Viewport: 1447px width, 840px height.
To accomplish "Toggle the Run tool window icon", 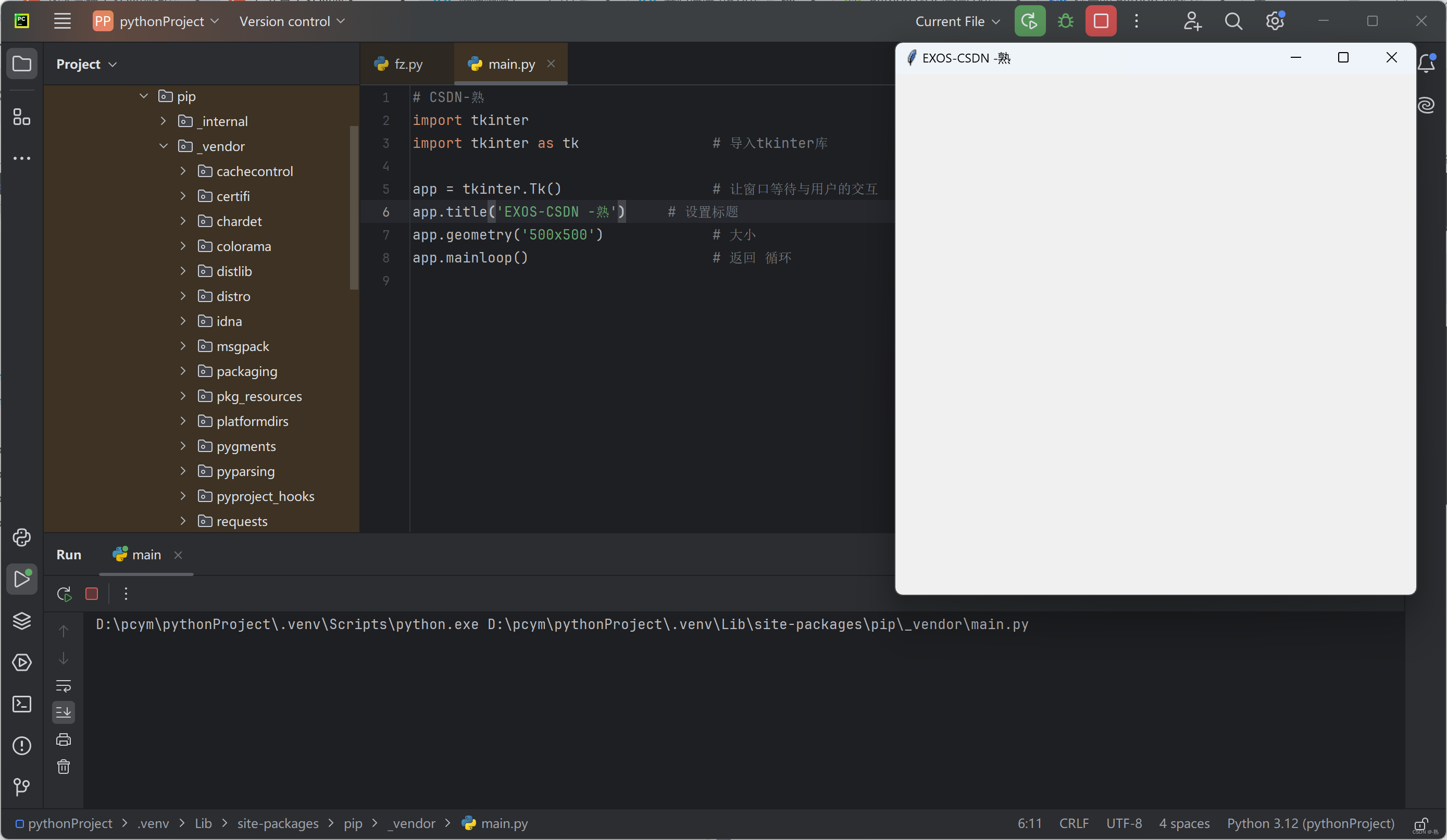I will (x=22, y=579).
